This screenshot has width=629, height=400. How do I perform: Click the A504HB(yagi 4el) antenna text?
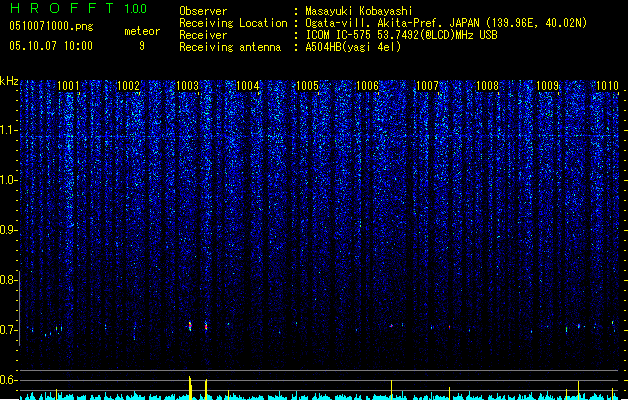(353, 47)
